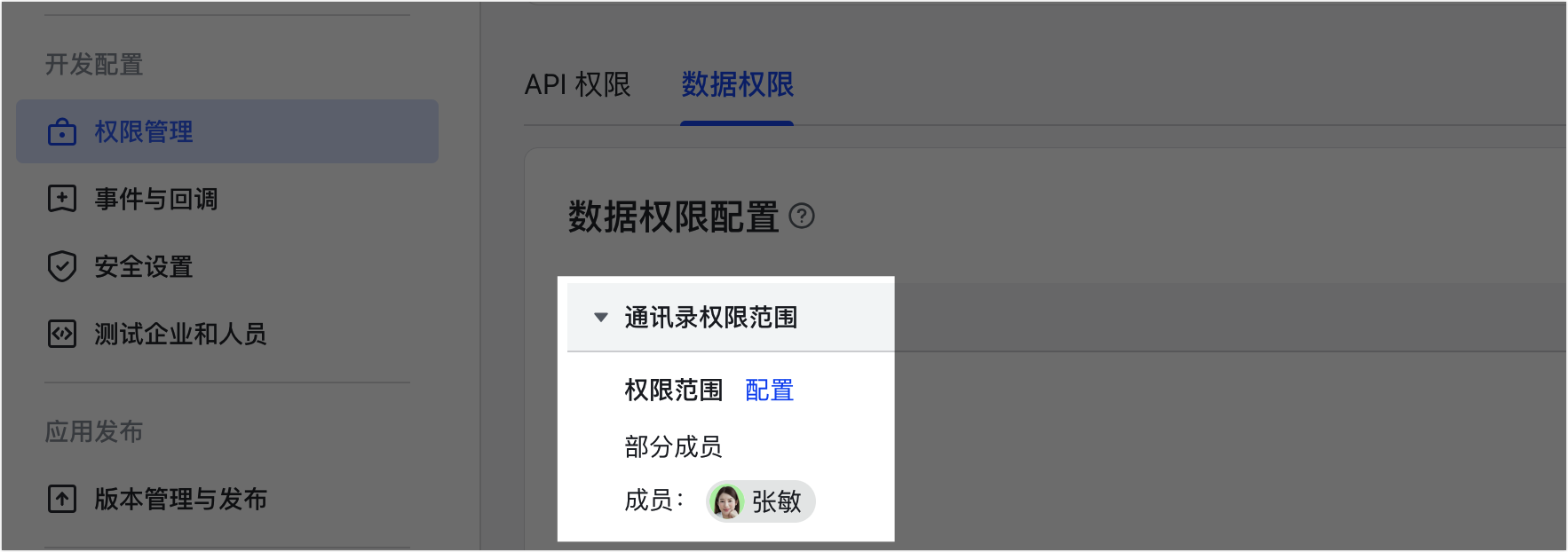
Task: Open 权限管理 in the sidebar
Action: coord(144,132)
